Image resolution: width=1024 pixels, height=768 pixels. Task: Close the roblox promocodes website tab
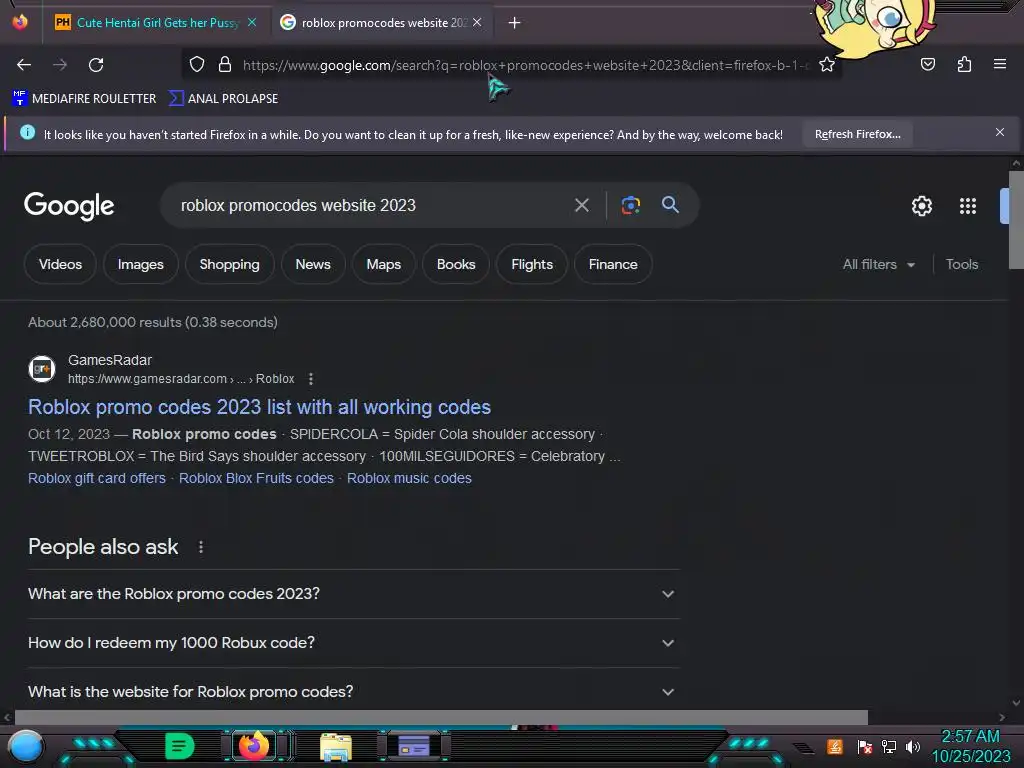point(477,22)
